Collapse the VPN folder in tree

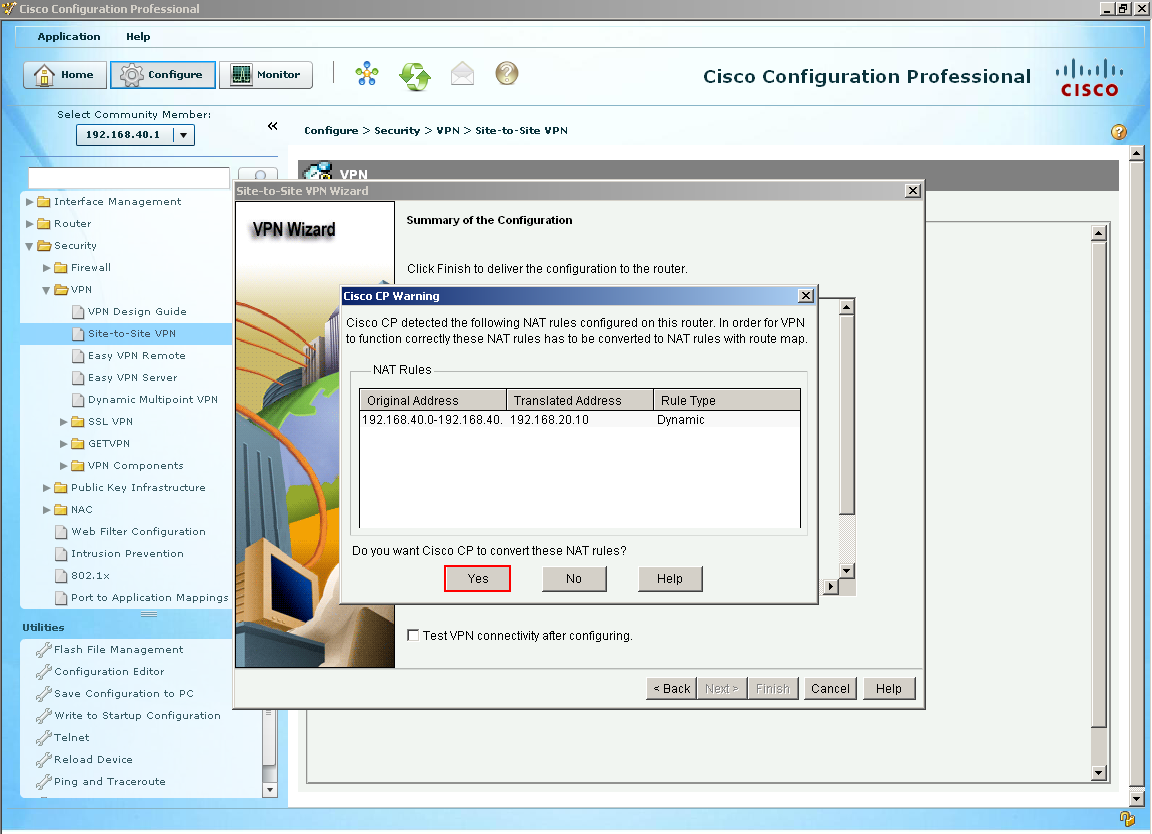pyautogui.click(x=46, y=290)
